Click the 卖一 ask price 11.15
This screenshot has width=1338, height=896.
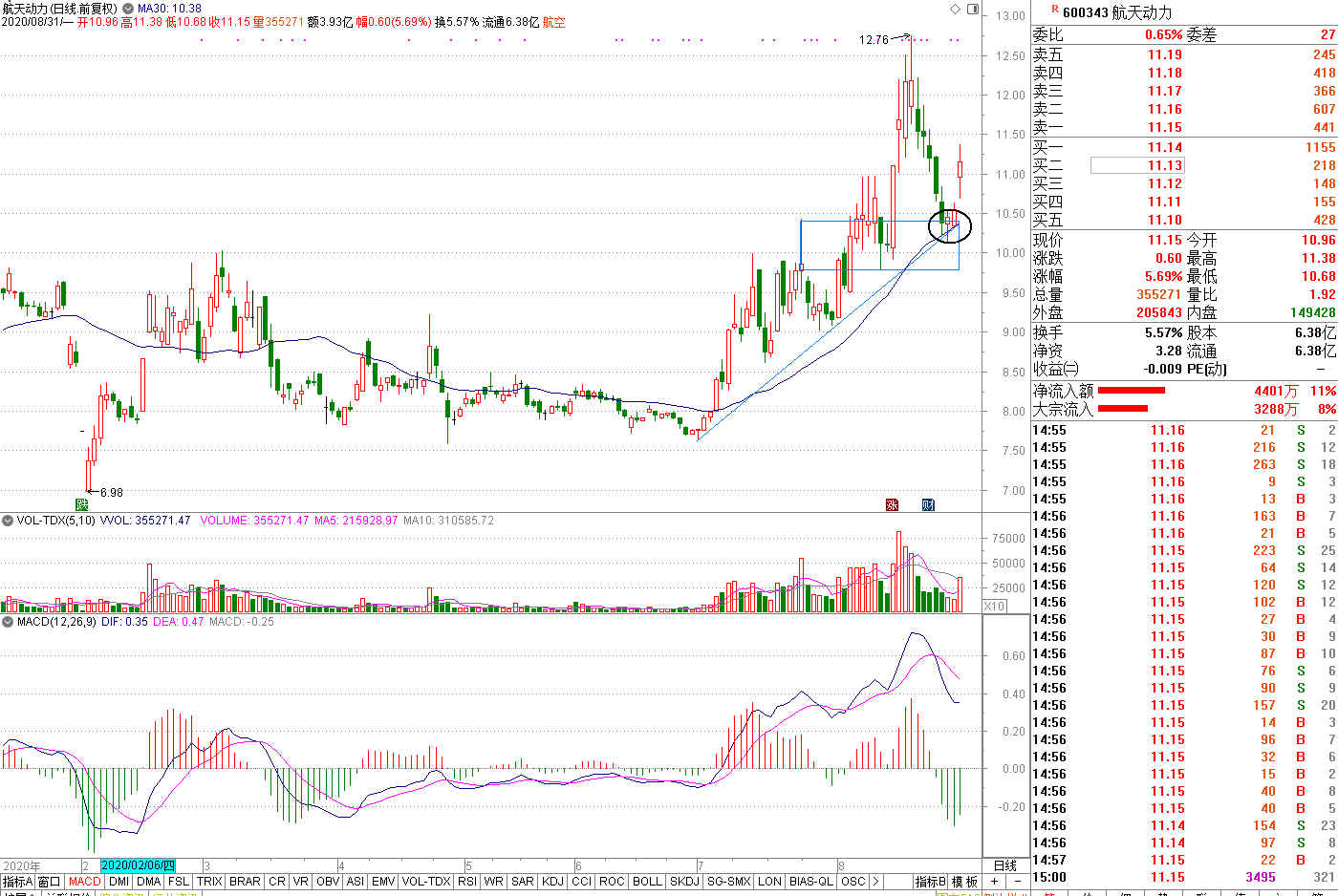[1165, 127]
